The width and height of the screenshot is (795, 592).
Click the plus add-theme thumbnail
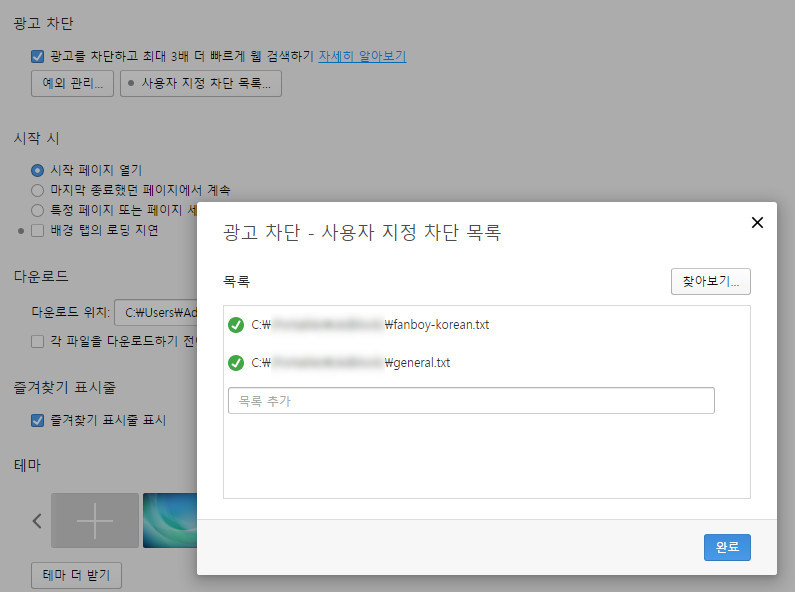coord(95,520)
